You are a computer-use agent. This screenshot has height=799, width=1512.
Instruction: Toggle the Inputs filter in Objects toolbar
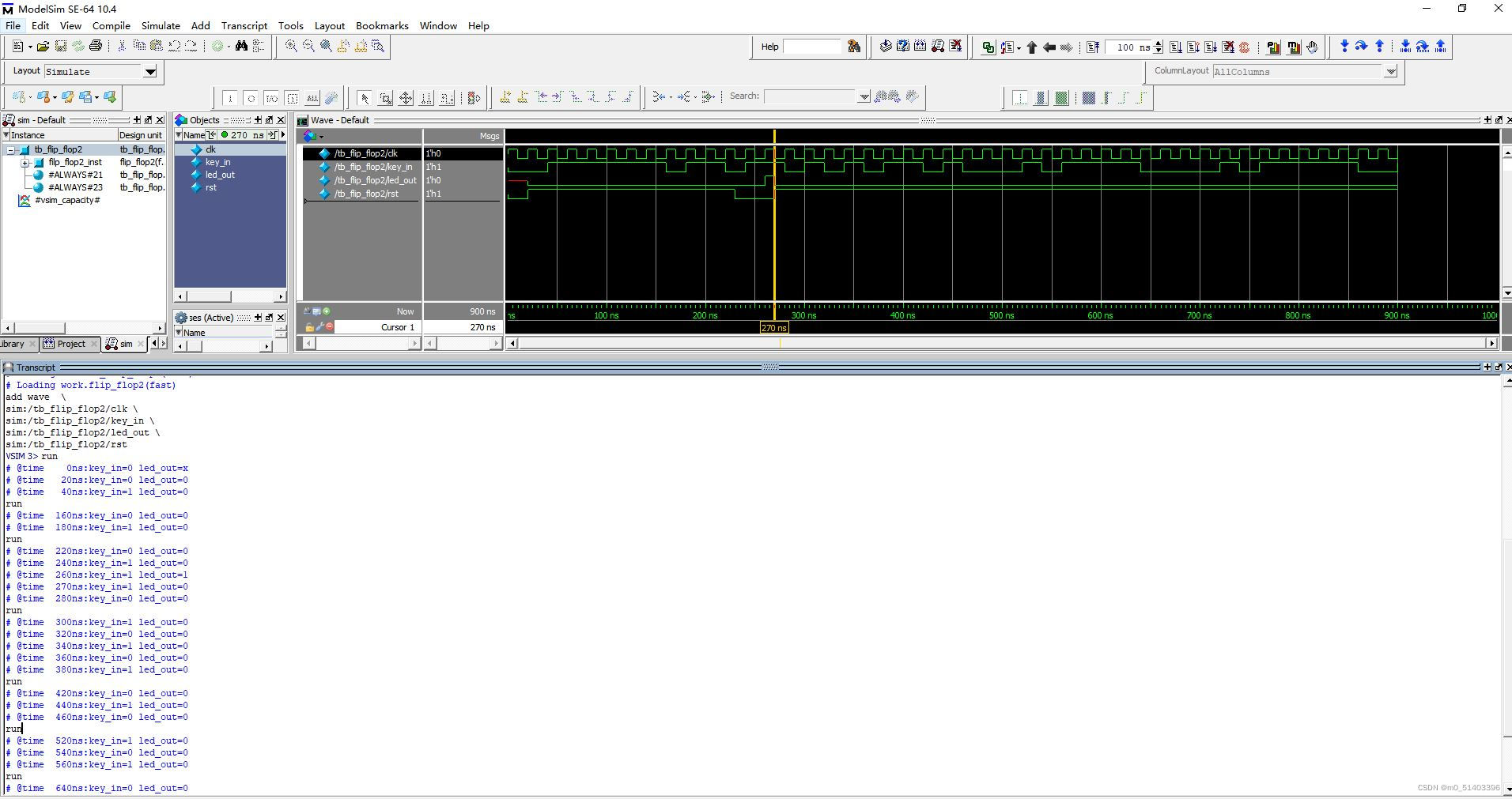point(230,98)
